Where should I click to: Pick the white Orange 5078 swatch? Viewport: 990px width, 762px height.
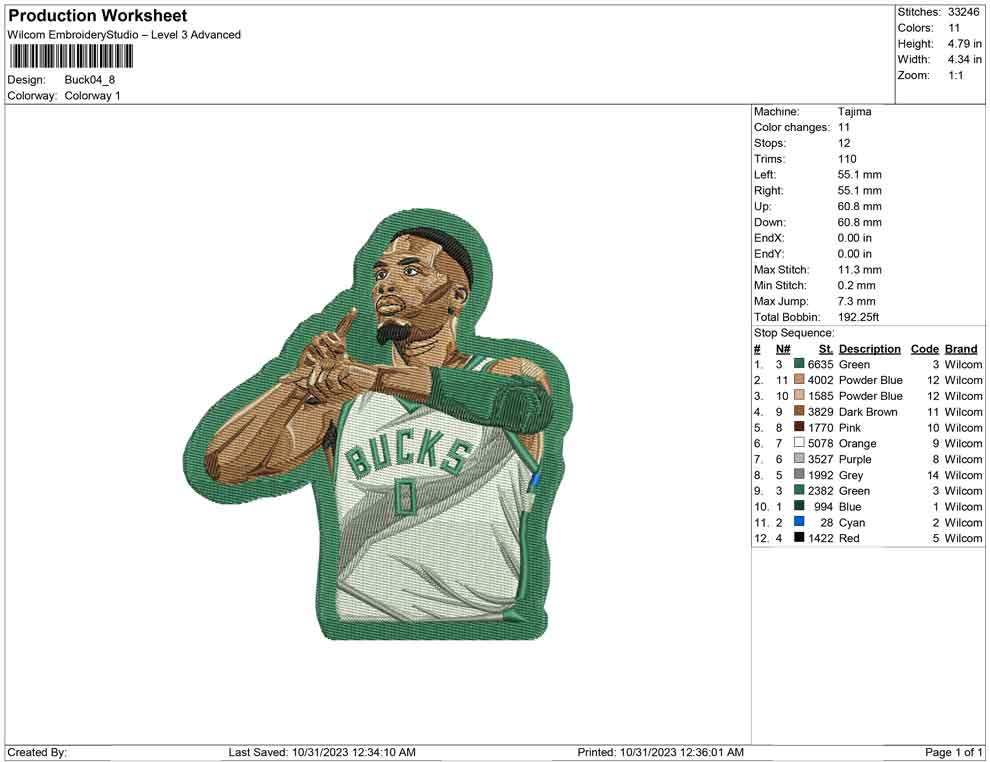799,443
